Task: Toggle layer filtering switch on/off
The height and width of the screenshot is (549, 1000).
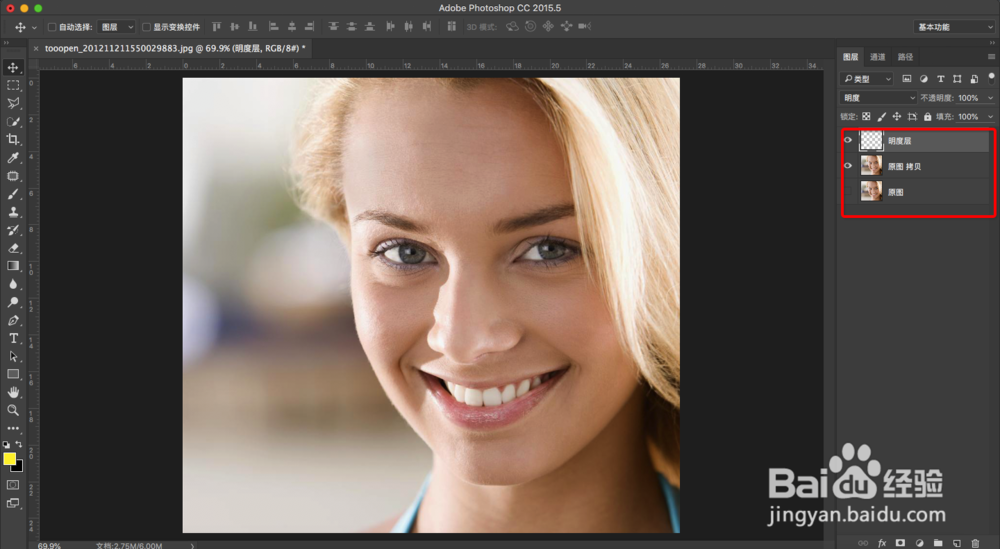Action: [x=991, y=78]
